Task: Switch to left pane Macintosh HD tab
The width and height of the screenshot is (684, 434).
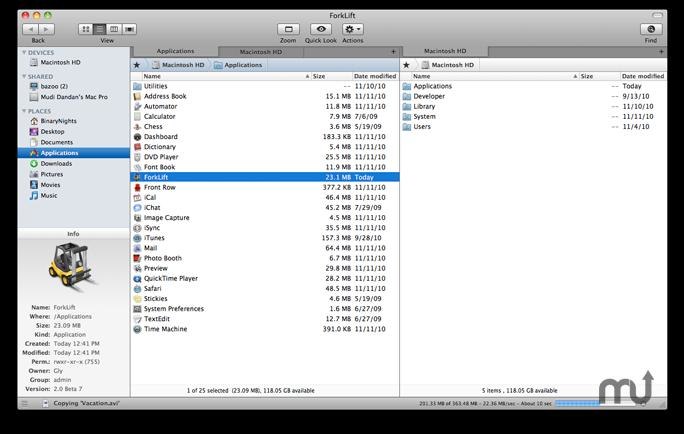Action: coord(261,52)
